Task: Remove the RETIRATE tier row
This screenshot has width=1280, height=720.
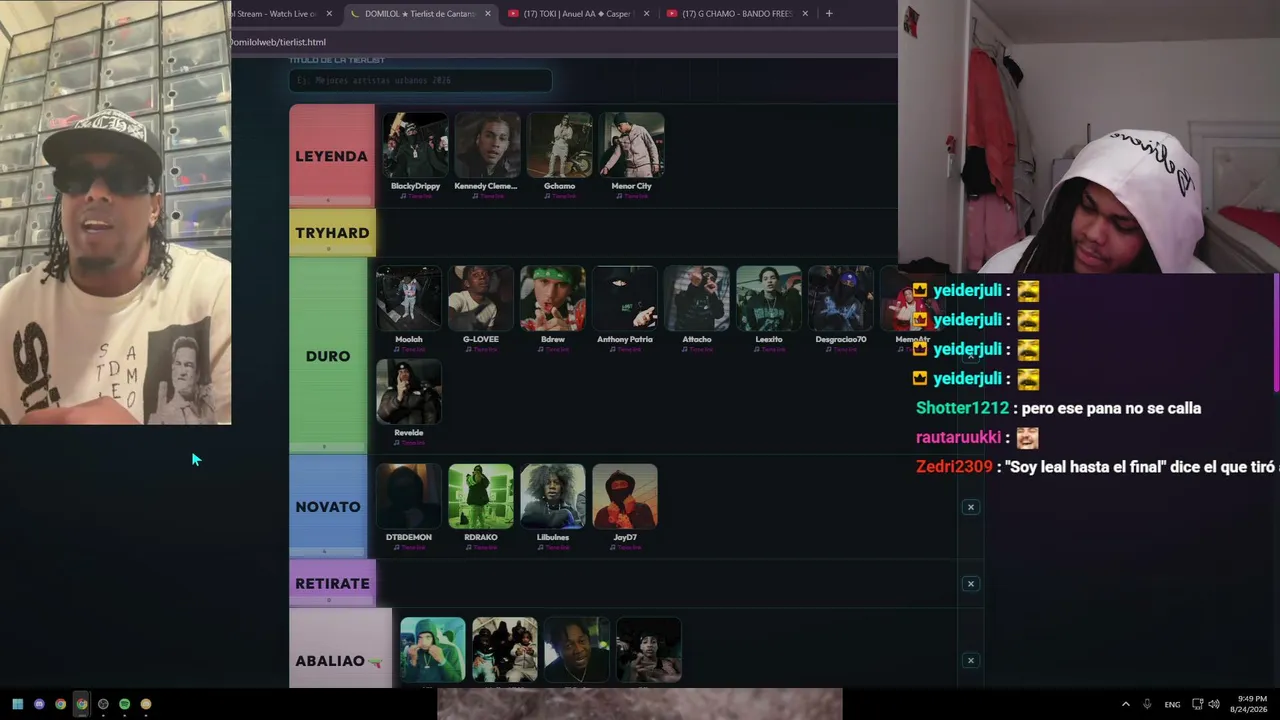Action: [x=970, y=584]
